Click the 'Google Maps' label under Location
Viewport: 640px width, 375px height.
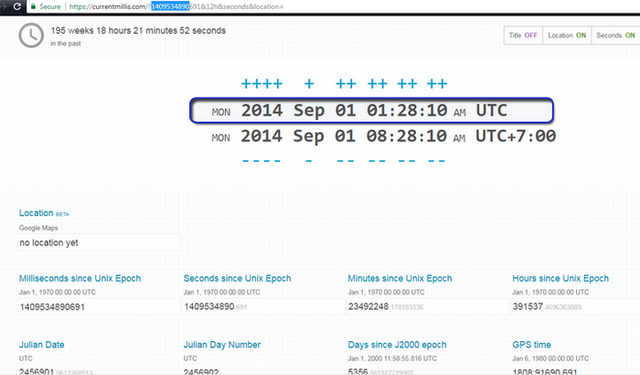click(x=38, y=228)
